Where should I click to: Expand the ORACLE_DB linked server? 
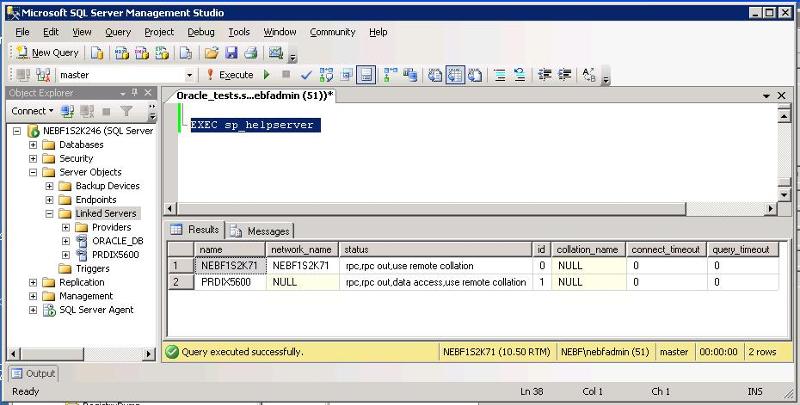66,241
